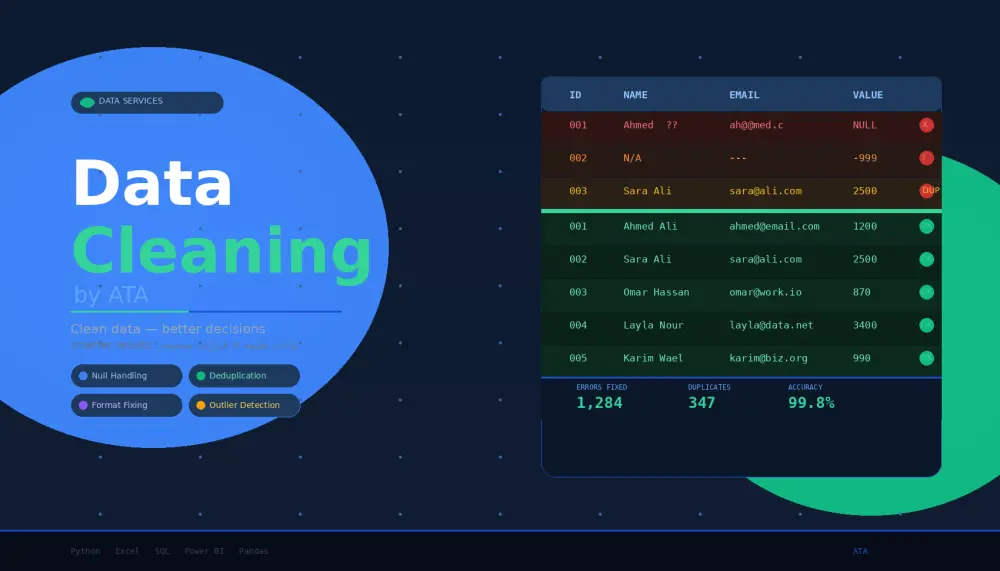Select the Deduplication pill label

tap(238, 376)
